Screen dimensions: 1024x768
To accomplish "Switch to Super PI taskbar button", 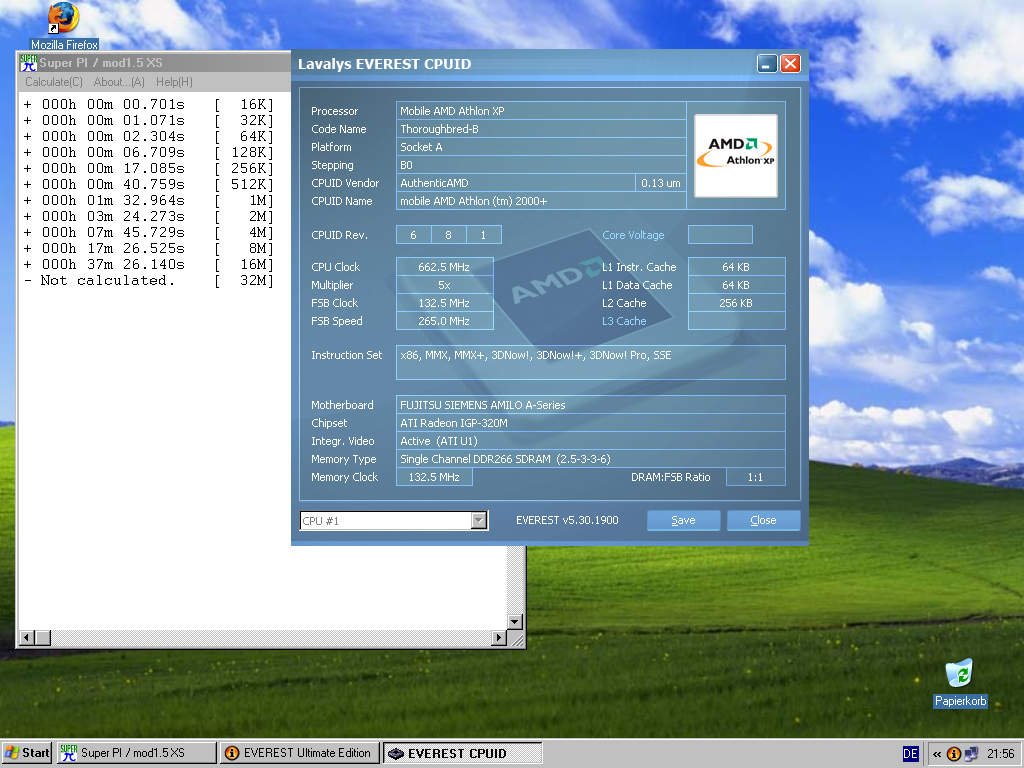I will pyautogui.click(x=136, y=753).
